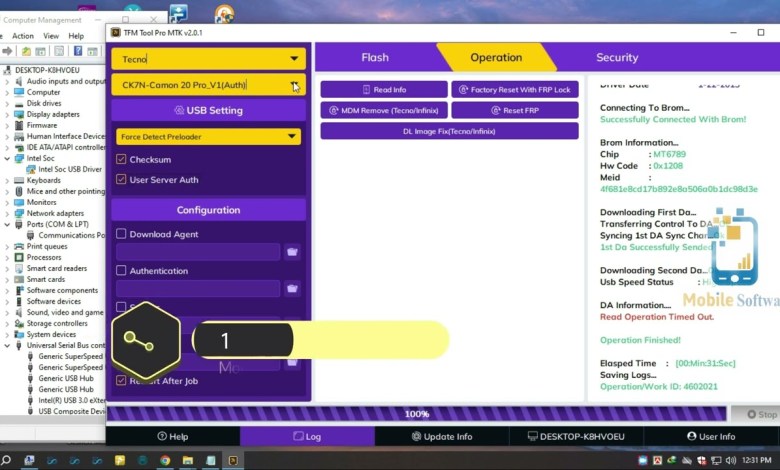Viewport: 780px width, 470px height.
Task: Switch to the Operation tab
Action: point(496,58)
